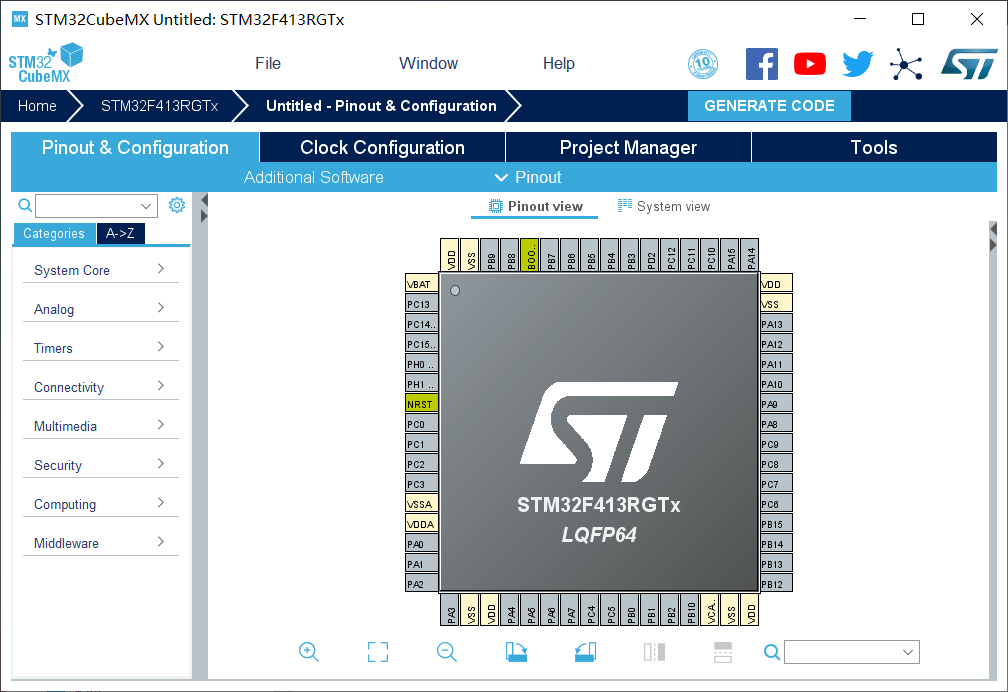Click the PA0 pin on chip

click(422, 543)
